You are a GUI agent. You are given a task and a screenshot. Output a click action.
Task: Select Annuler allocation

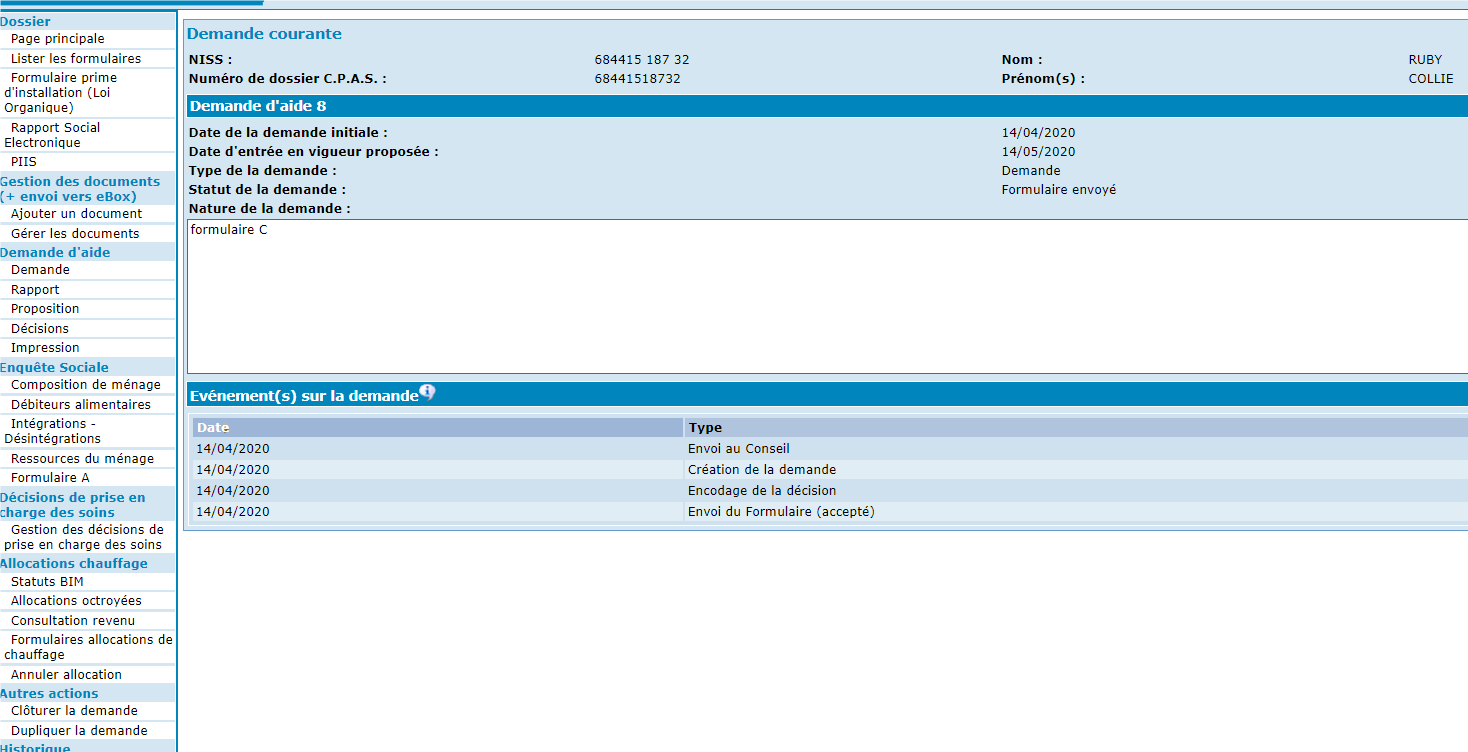[66, 675]
